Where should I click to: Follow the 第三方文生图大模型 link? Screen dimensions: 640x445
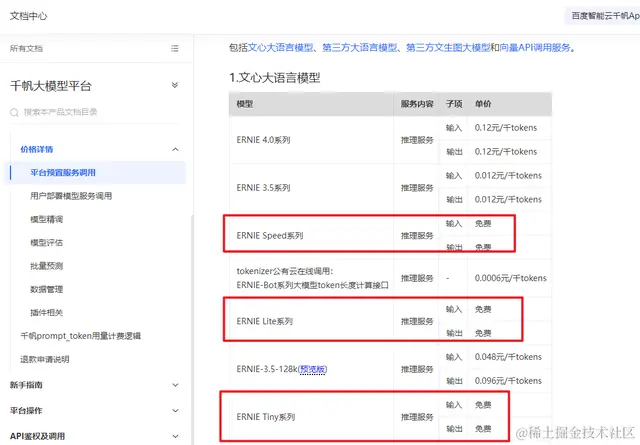[448, 48]
